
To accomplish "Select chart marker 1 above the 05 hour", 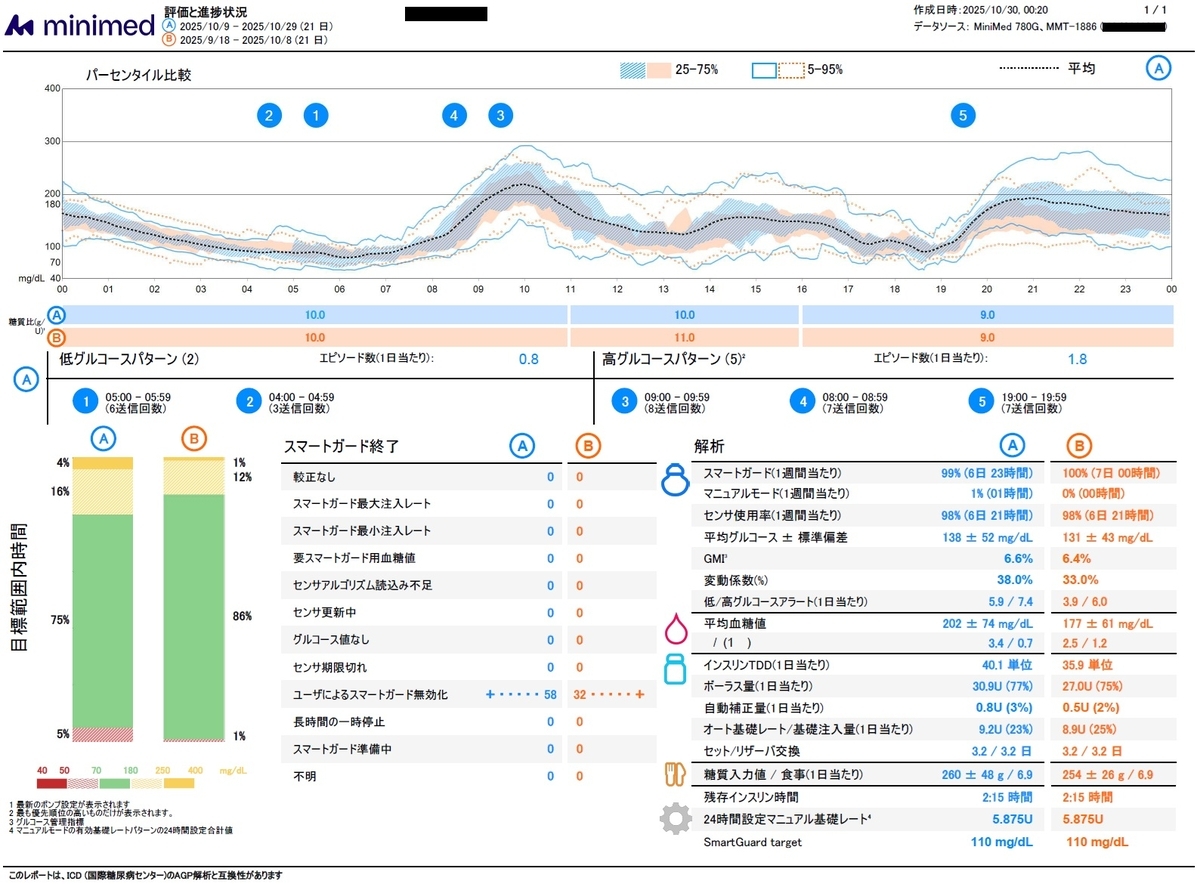I will [315, 115].
